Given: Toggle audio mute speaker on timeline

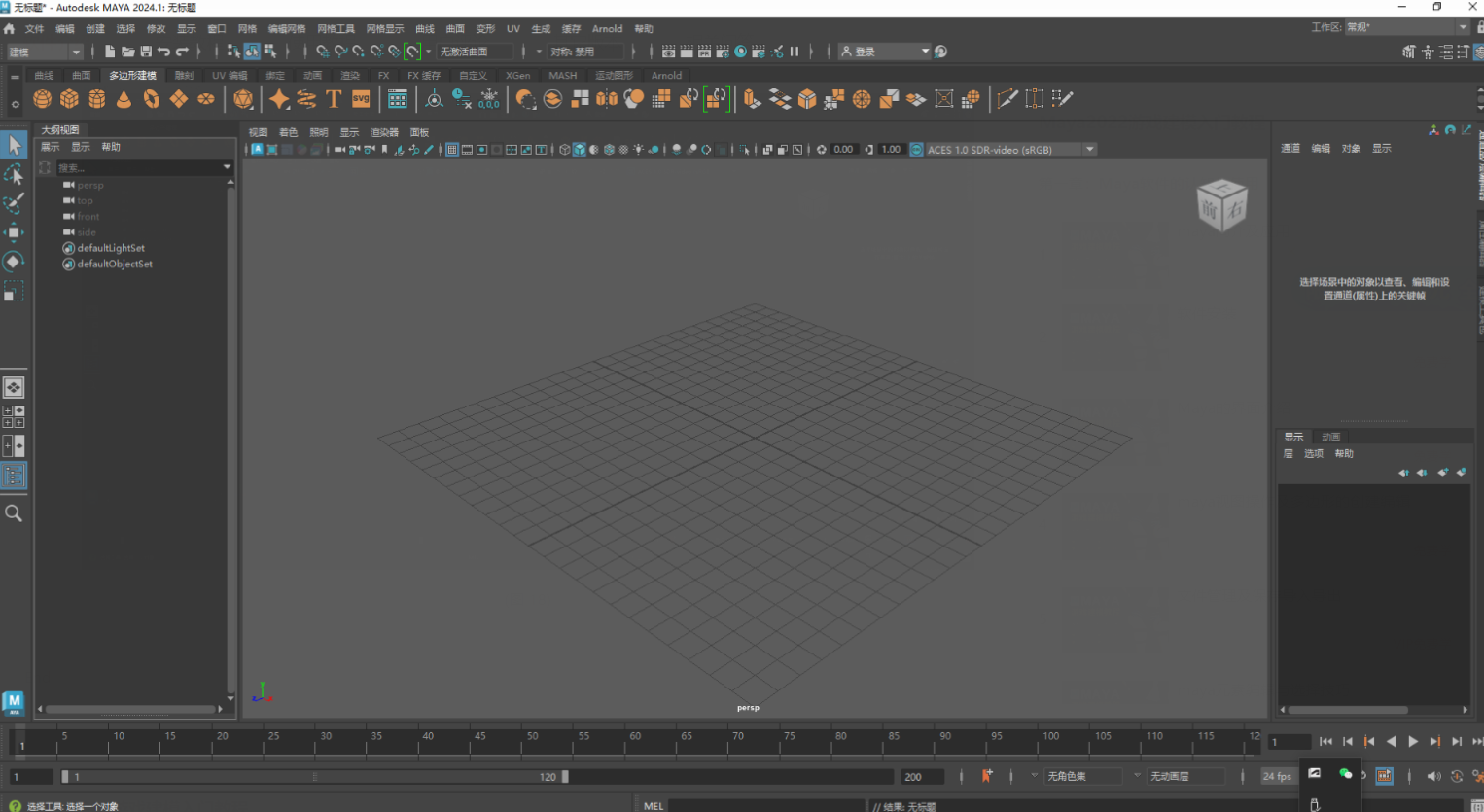Looking at the screenshot, I should [1432, 776].
